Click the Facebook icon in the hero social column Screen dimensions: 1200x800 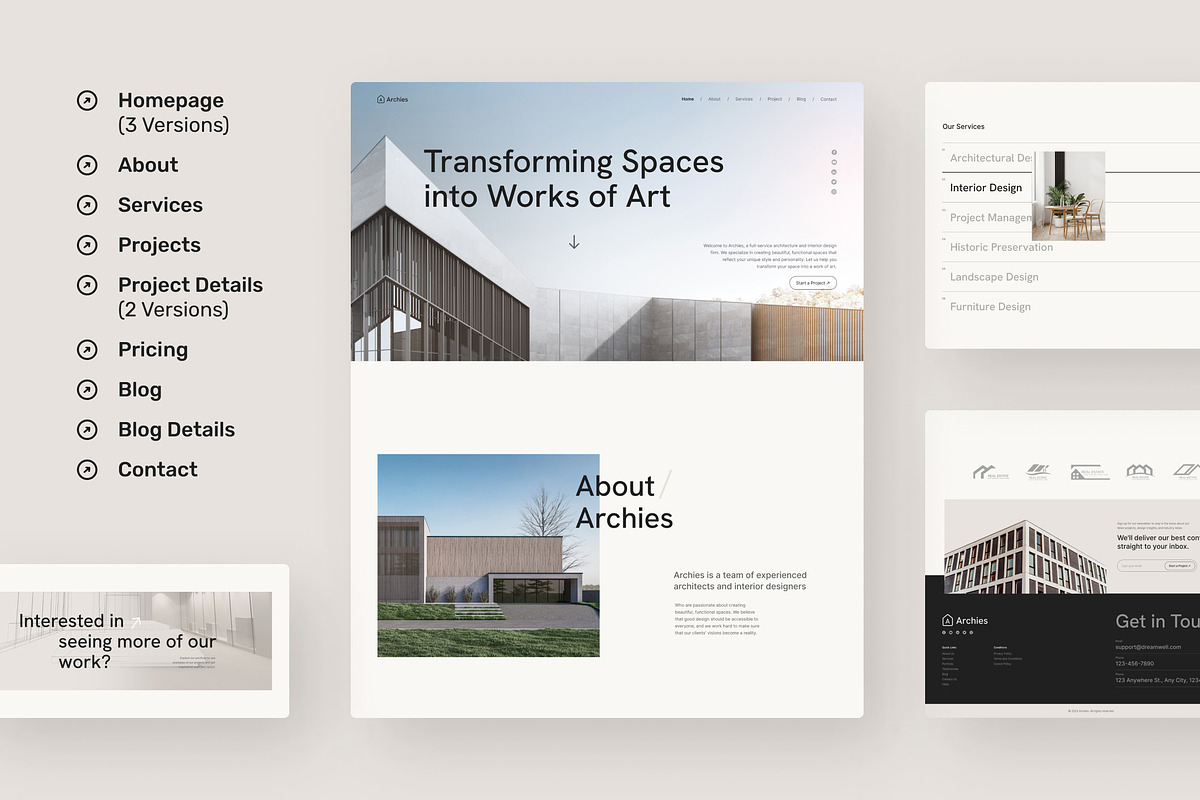pos(834,152)
